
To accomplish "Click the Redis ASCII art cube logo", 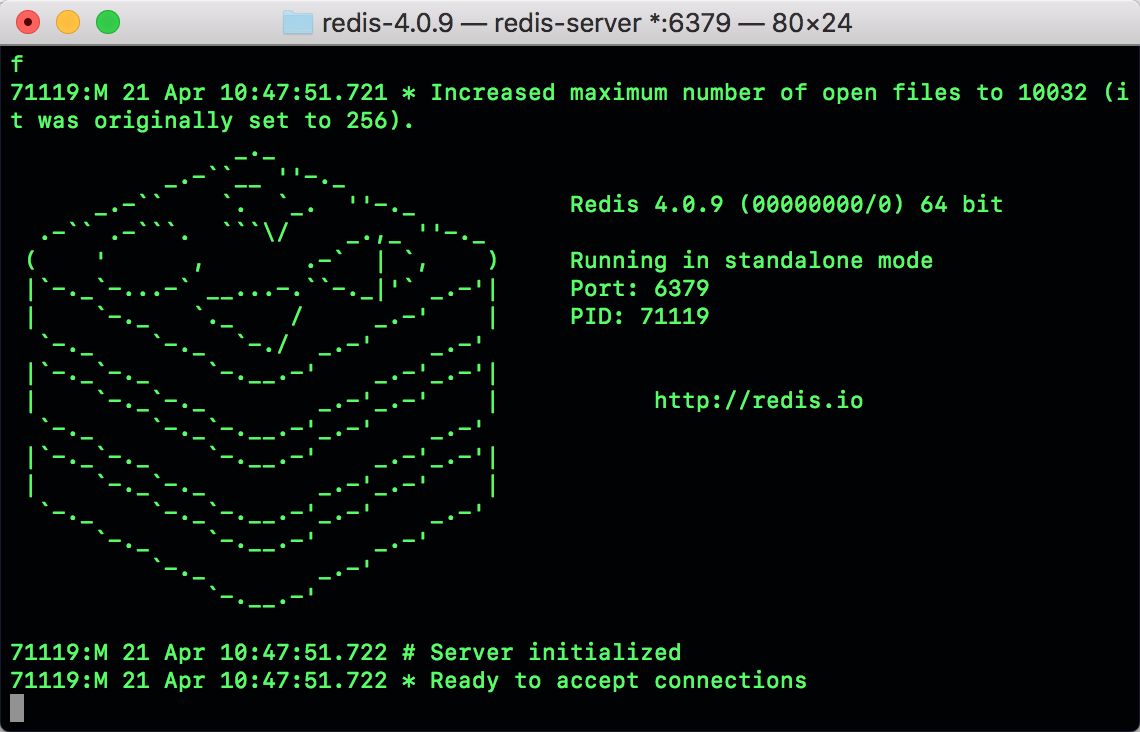I will point(260,380).
